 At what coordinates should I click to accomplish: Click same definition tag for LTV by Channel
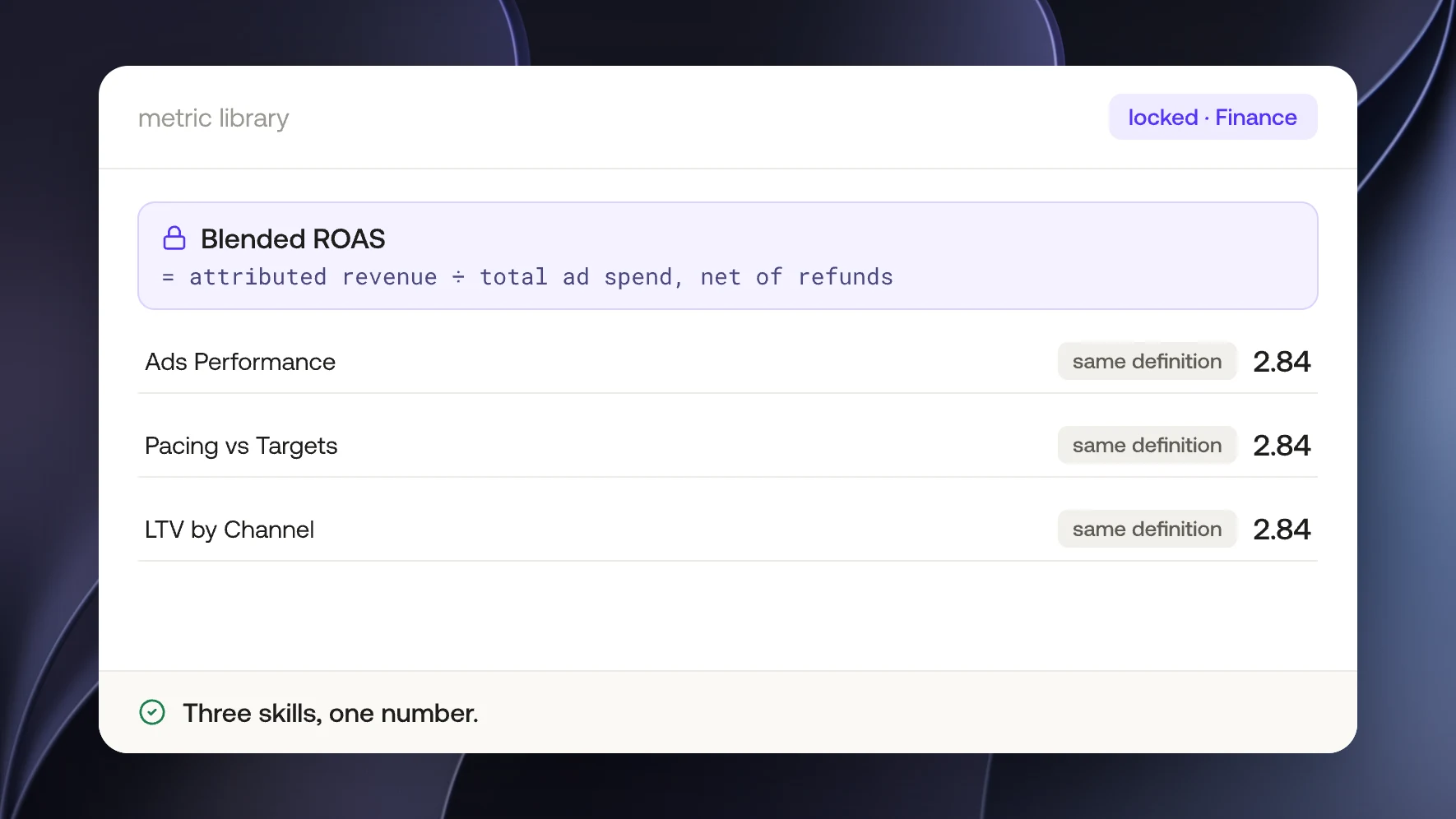(1147, 529)
